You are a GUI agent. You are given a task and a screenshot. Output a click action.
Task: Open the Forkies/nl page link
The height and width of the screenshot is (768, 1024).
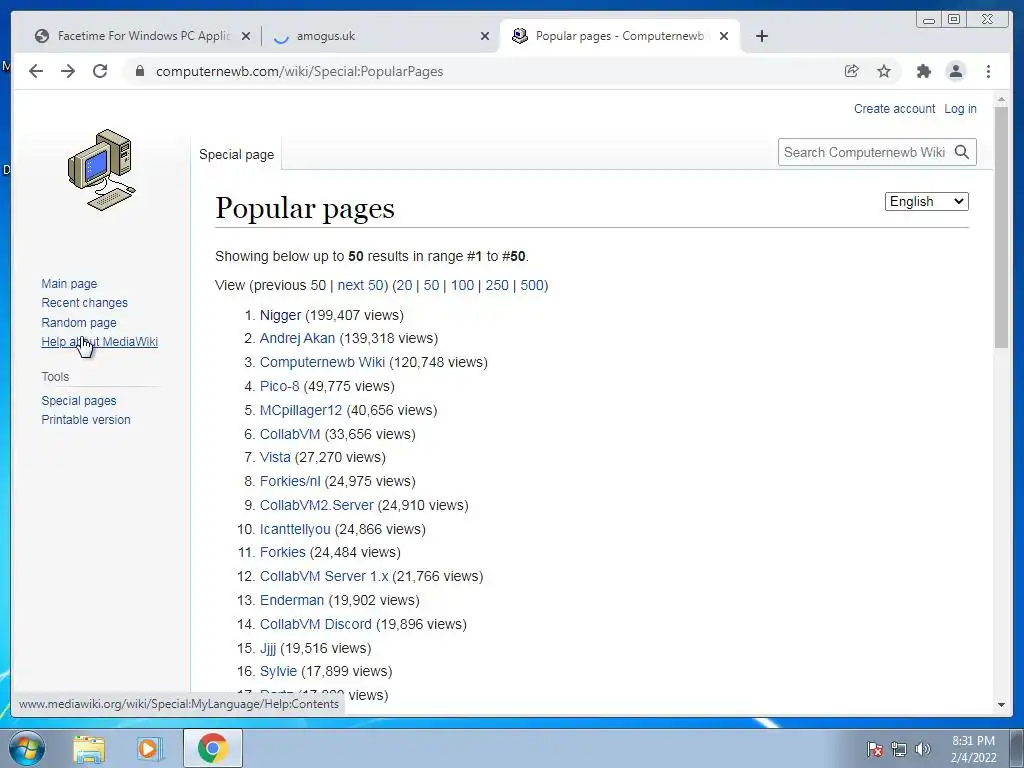pyautogui.click(x=290, y=481)
